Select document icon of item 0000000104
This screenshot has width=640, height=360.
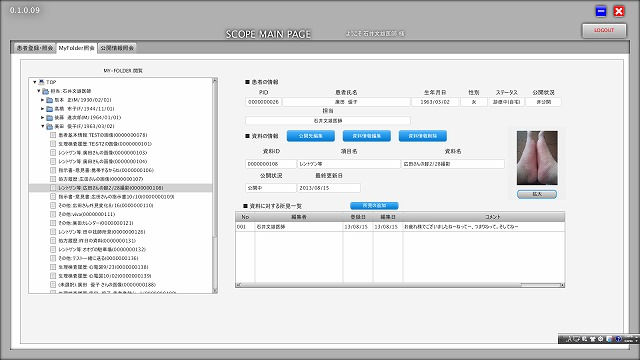(53, 162)
